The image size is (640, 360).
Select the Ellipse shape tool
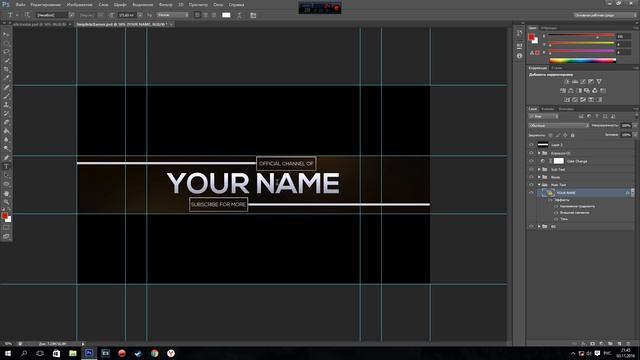tap(6, 184)
